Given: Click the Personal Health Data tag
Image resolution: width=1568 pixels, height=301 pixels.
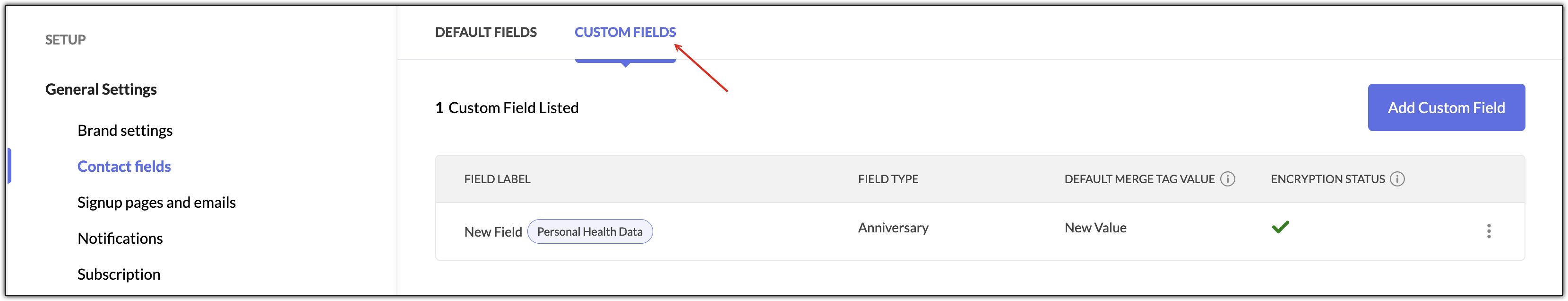Looking at the screenshot, I should (x=590, y=231).
